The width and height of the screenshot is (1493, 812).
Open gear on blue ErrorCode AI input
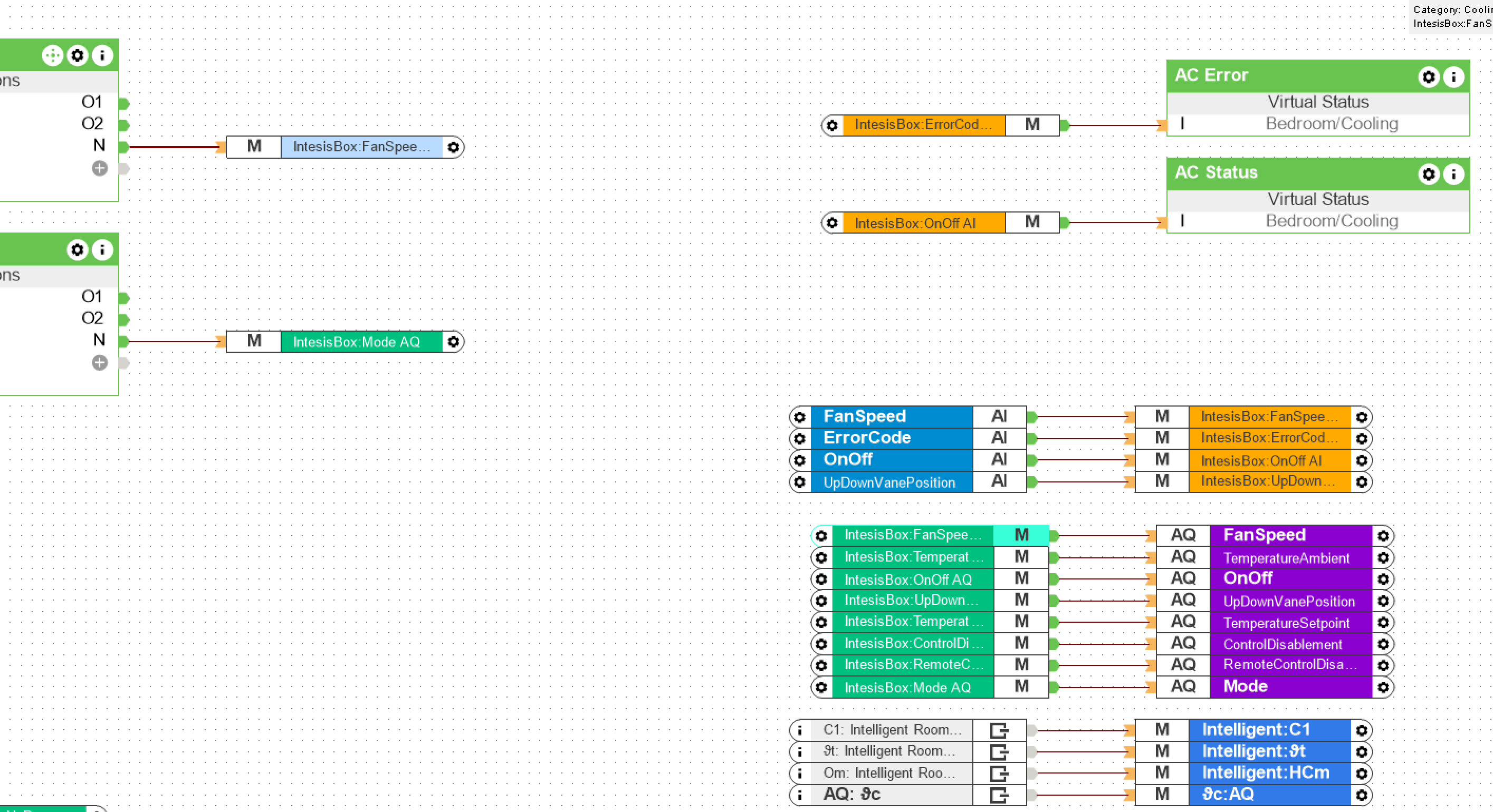pos(800,439)
